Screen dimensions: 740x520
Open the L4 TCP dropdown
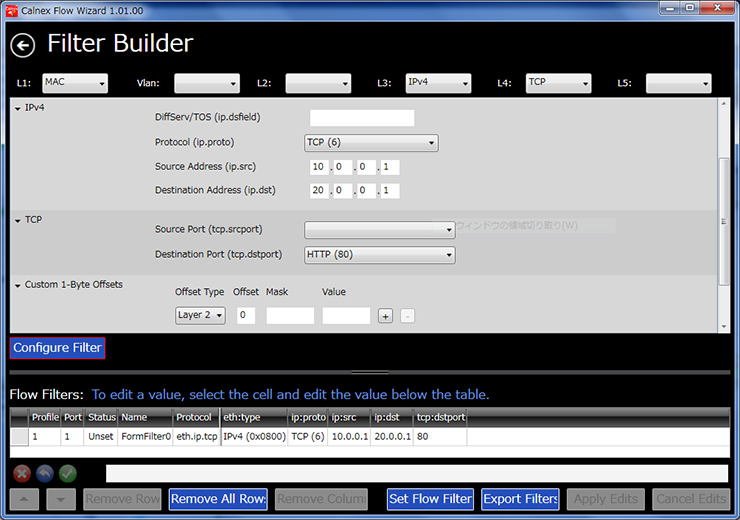(x=558, y=83)
